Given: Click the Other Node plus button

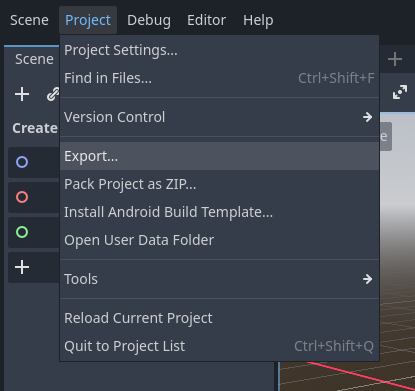Looking at the screenshot, I should [34, 267].
